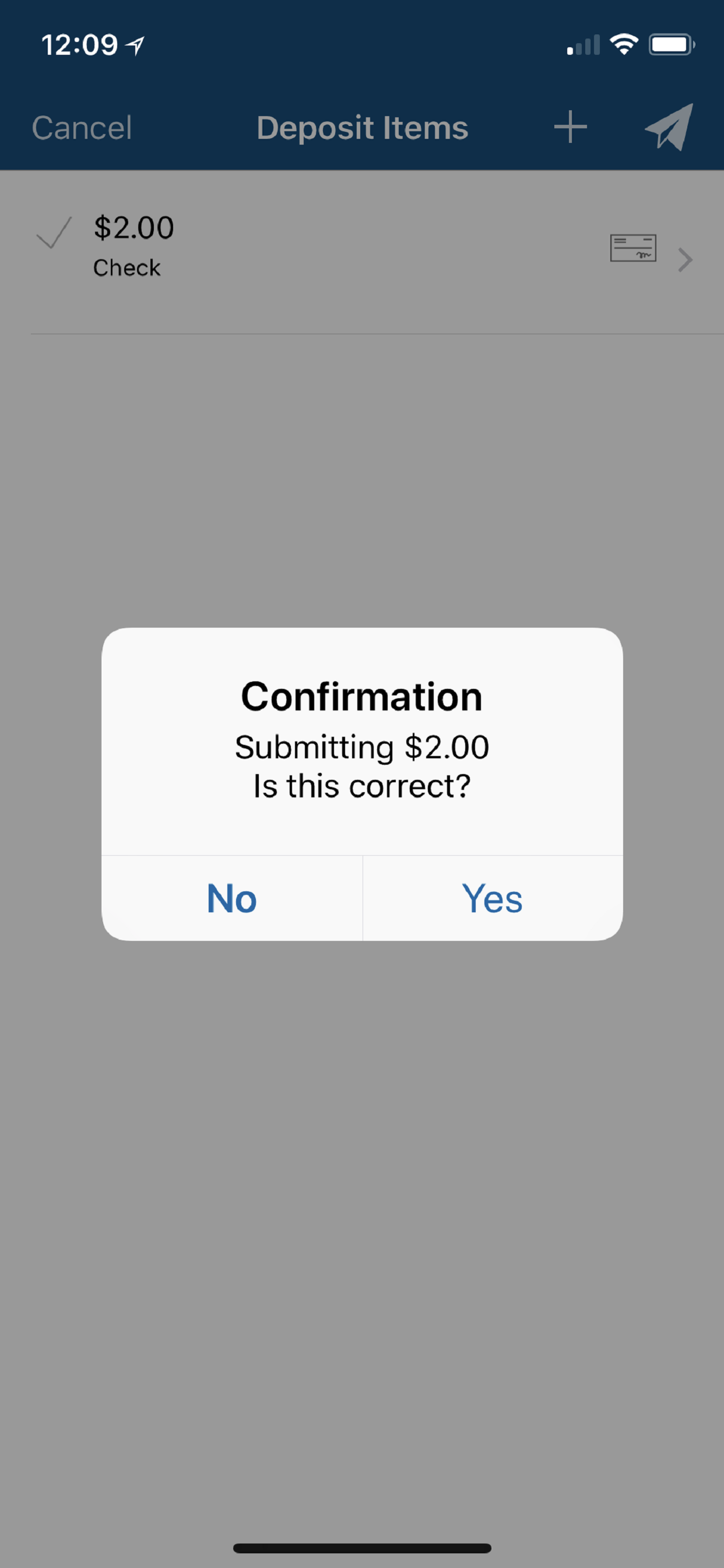Screen dimensions: 724x1568
Task: Tap the location arrow beside the time
Action: [135, 45]
